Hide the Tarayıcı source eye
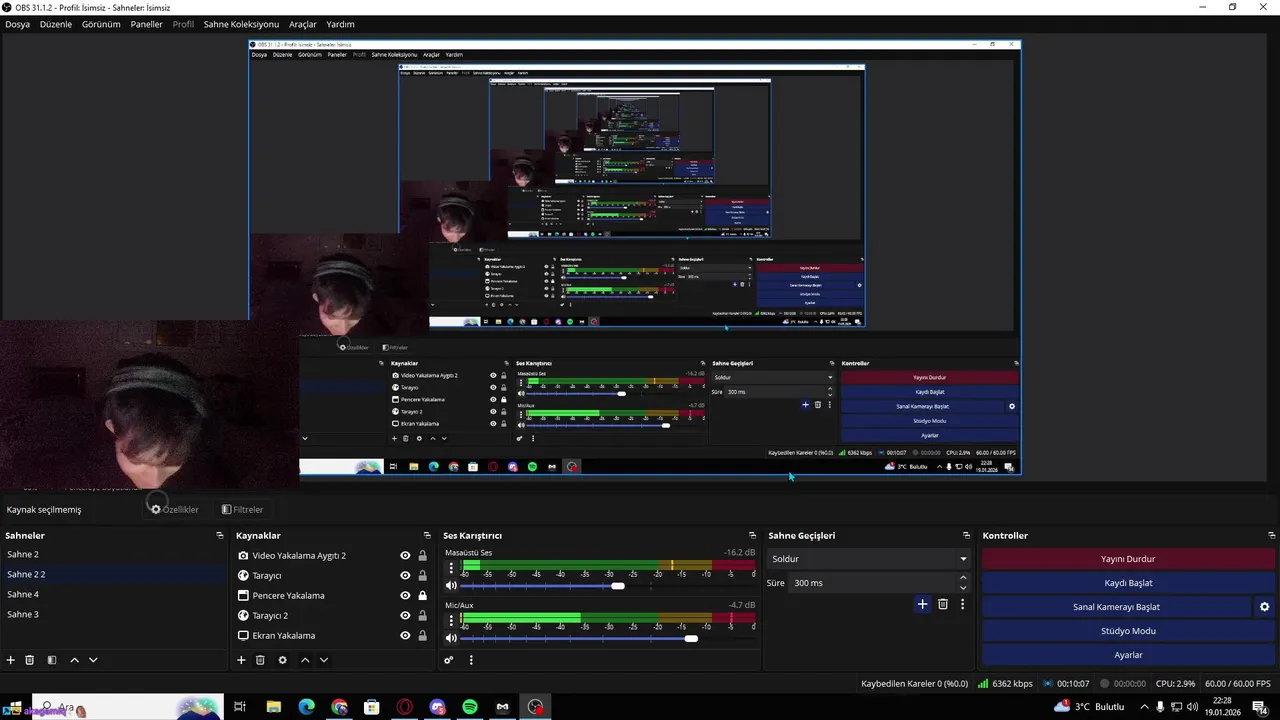 tap(405, 576)
